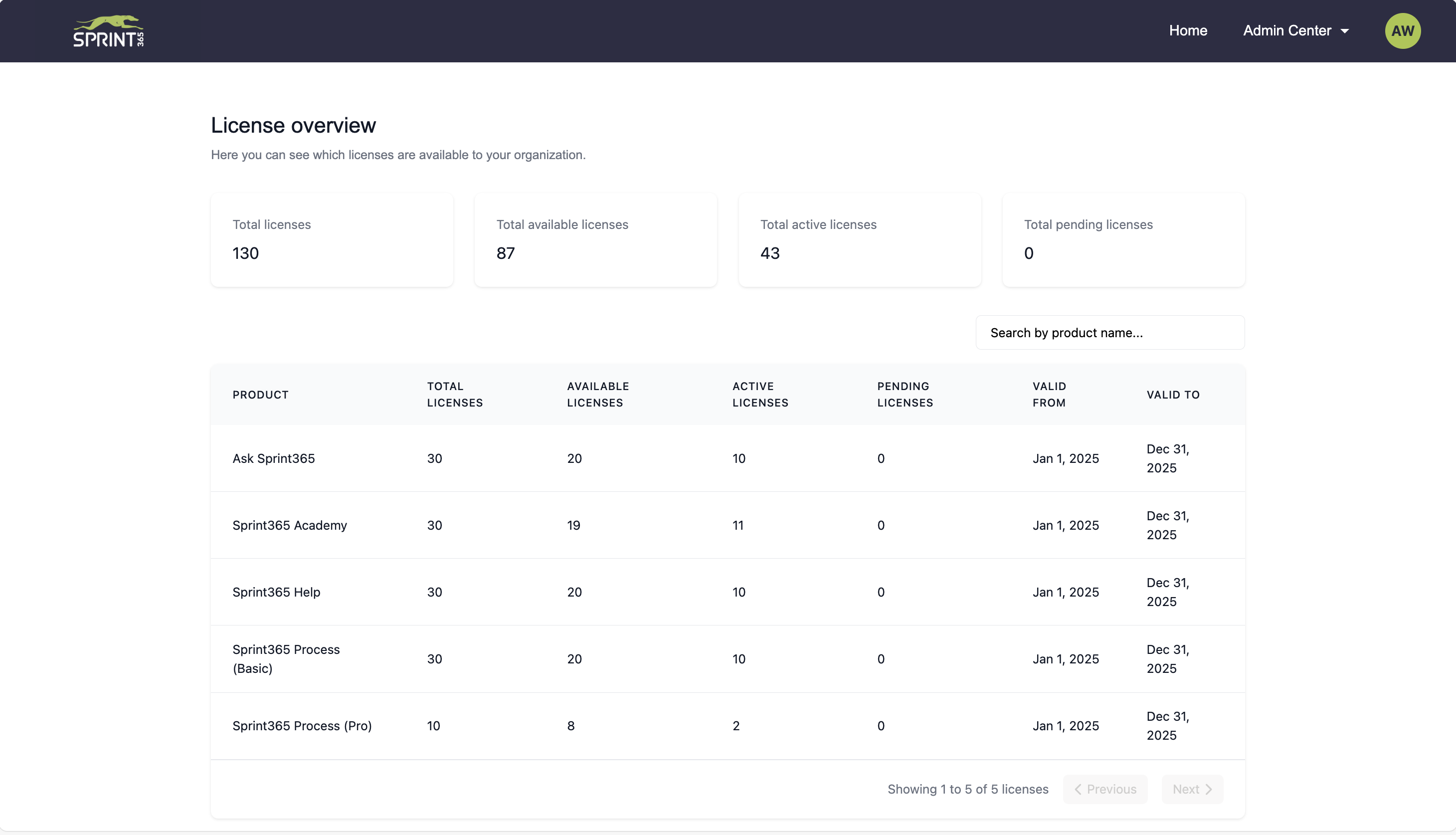Click total licenses value 30 for Ask Sprint365
Viewport: 1456px width, 835px height.
[x=434, y=458]
